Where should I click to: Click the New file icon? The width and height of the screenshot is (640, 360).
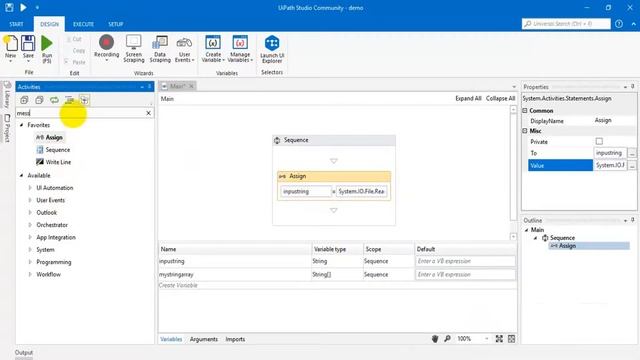[11, 44]
